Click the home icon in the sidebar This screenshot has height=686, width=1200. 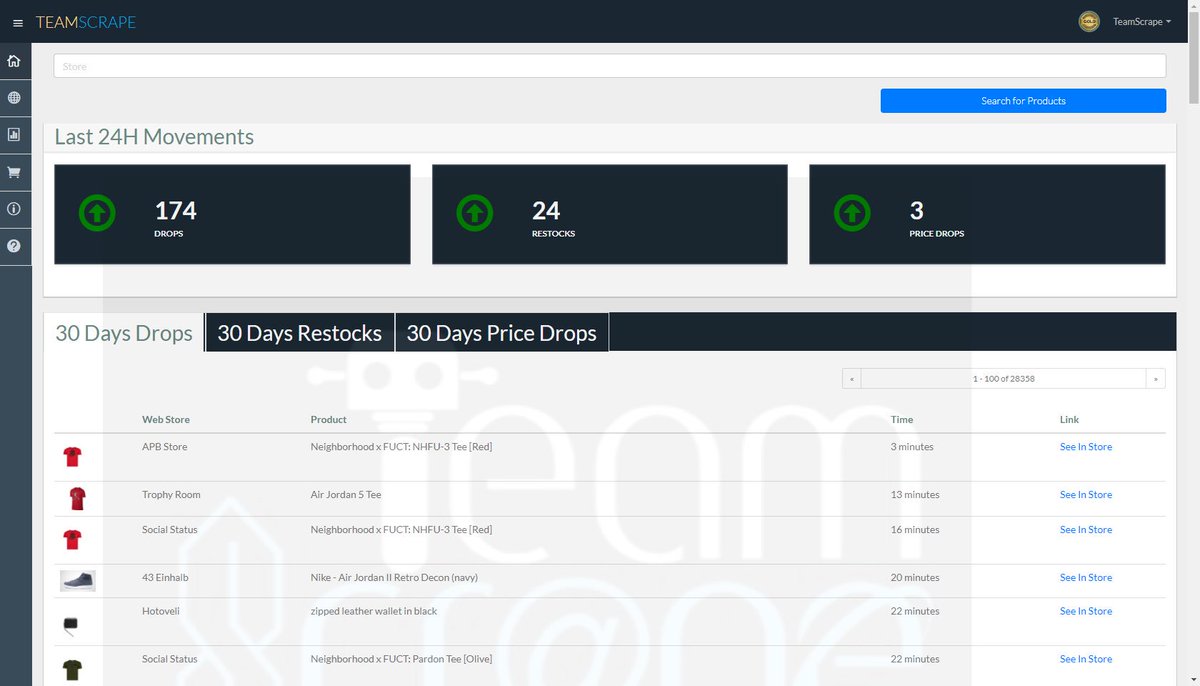[x=14, y=61]
